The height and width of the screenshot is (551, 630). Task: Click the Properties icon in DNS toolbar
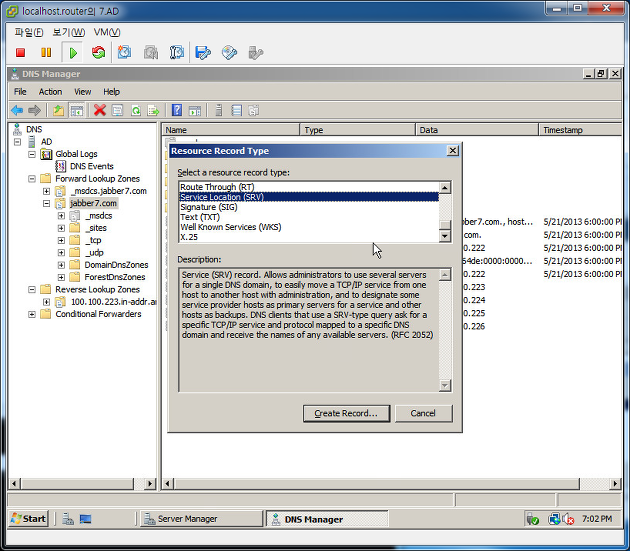click(x=117, y=110)
